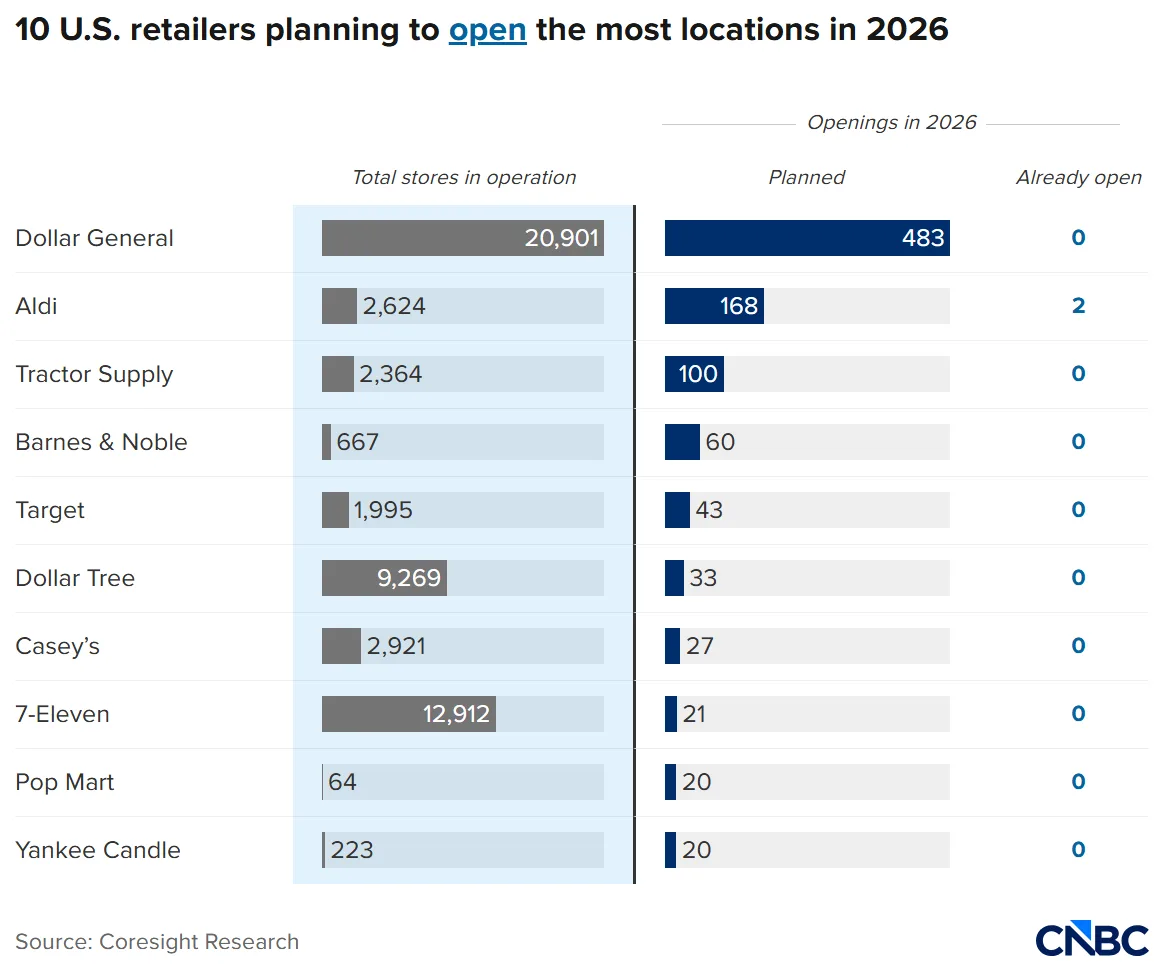This screenshot has width=1165, height=977.
Task: Click Dollar General's 20,901 store count
Action: pos(563,238)
